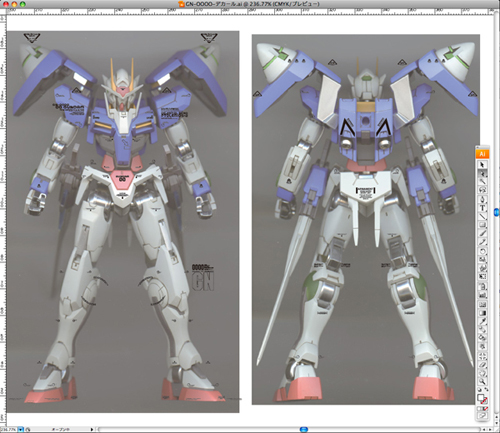
Task: Click the orange AI toolbar header
Action: click(482, 154)
